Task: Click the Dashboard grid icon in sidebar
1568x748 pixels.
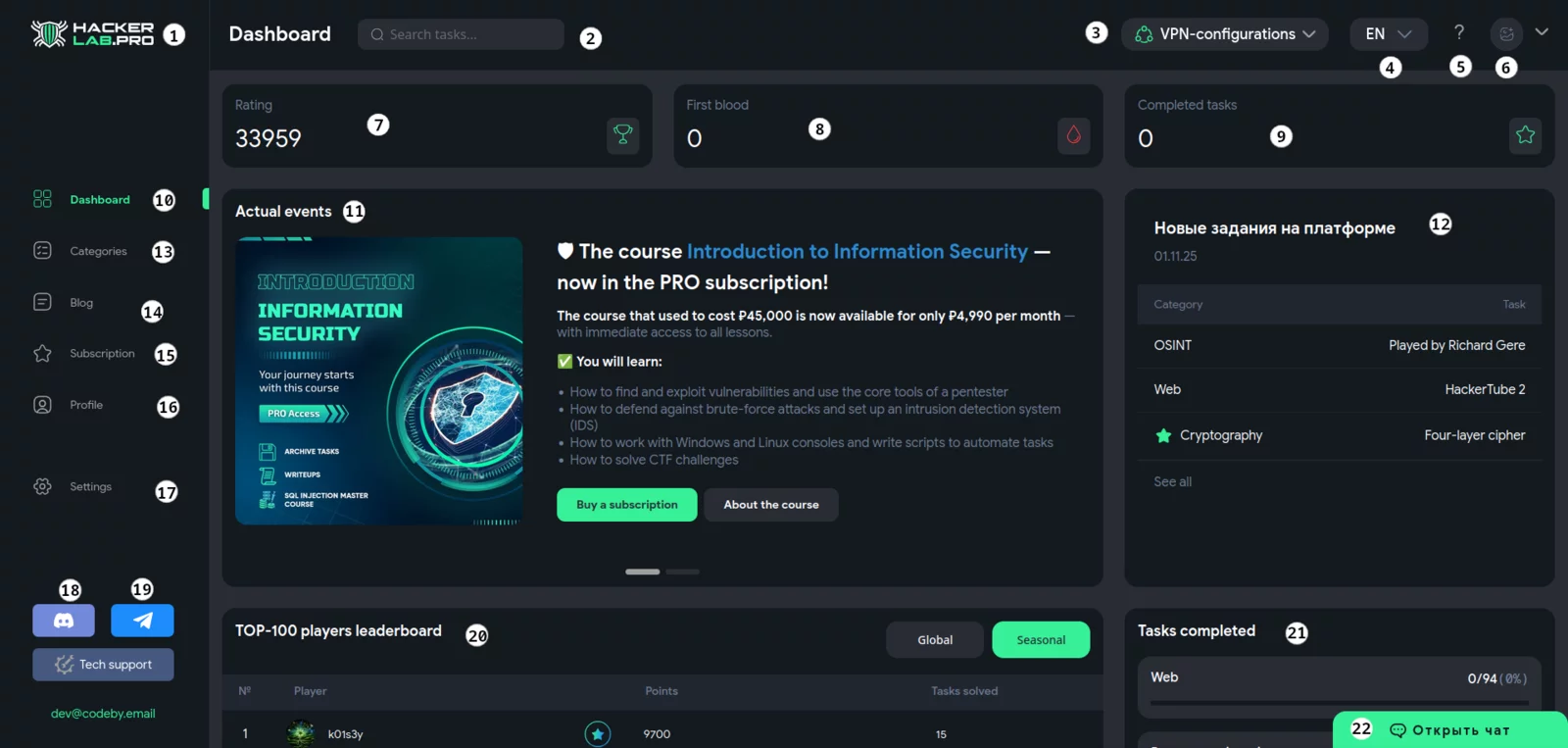Action: (42, 199)
